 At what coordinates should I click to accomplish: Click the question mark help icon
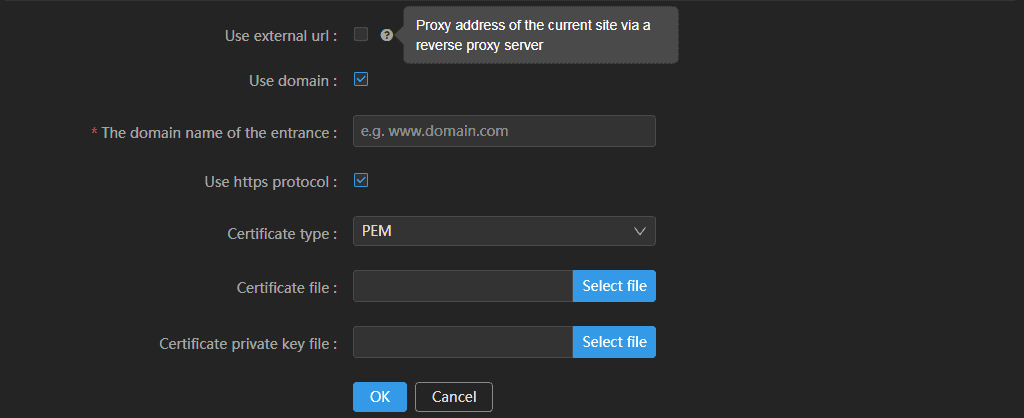[x=387, y=35]
